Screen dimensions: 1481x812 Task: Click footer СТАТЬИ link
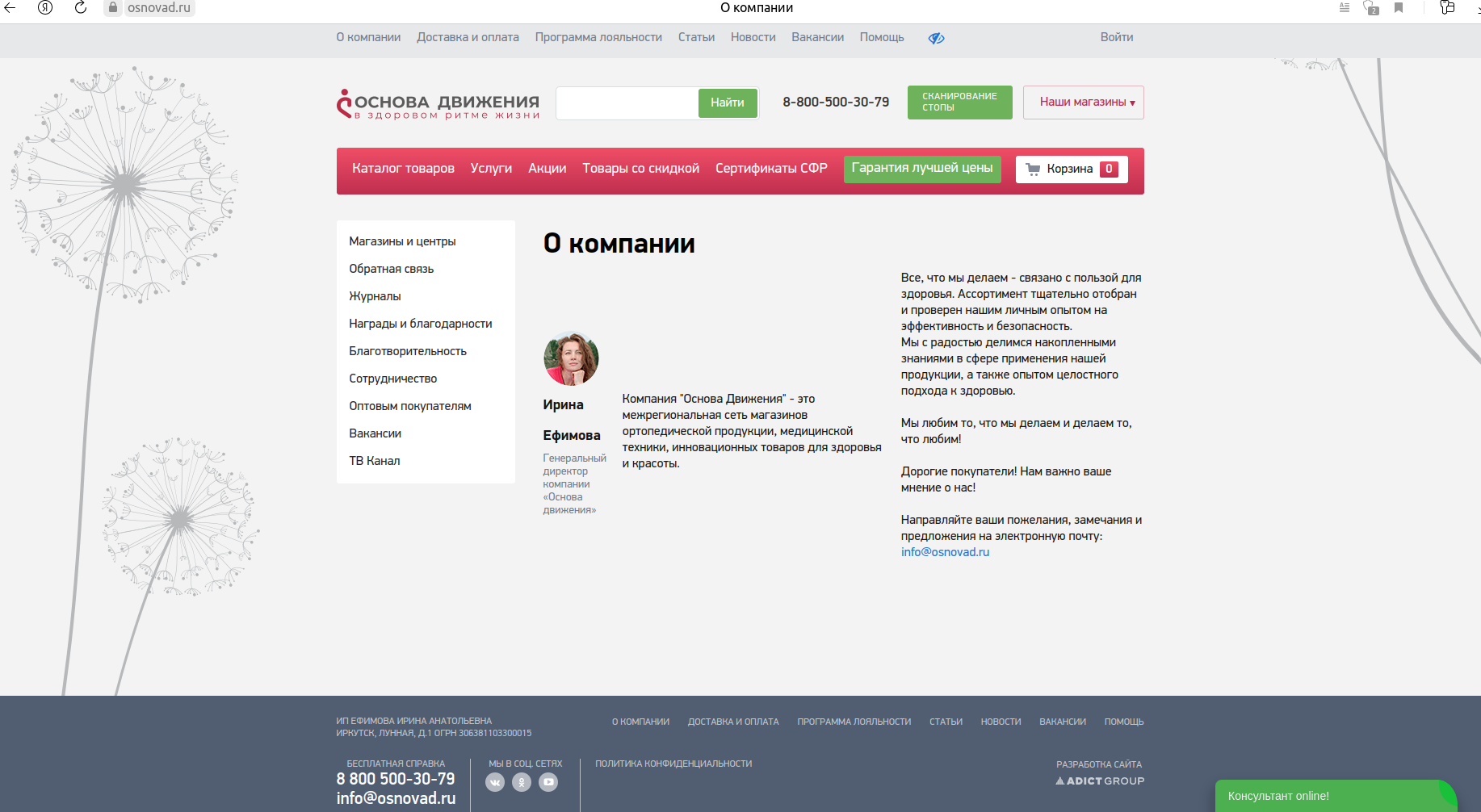pyautogui.click(x=946, y=722)
